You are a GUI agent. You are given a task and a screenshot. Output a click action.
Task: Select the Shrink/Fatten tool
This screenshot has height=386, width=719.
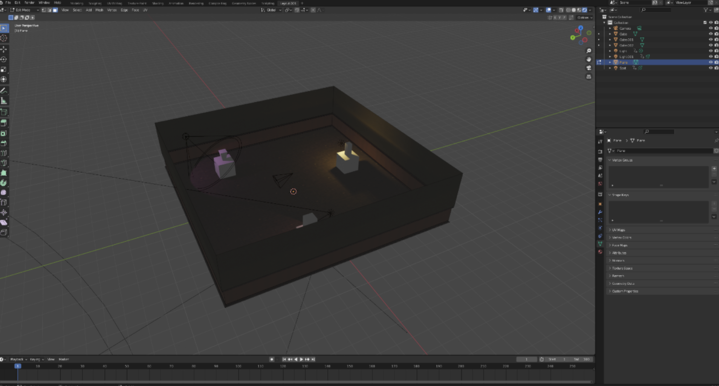coord(4,213)
